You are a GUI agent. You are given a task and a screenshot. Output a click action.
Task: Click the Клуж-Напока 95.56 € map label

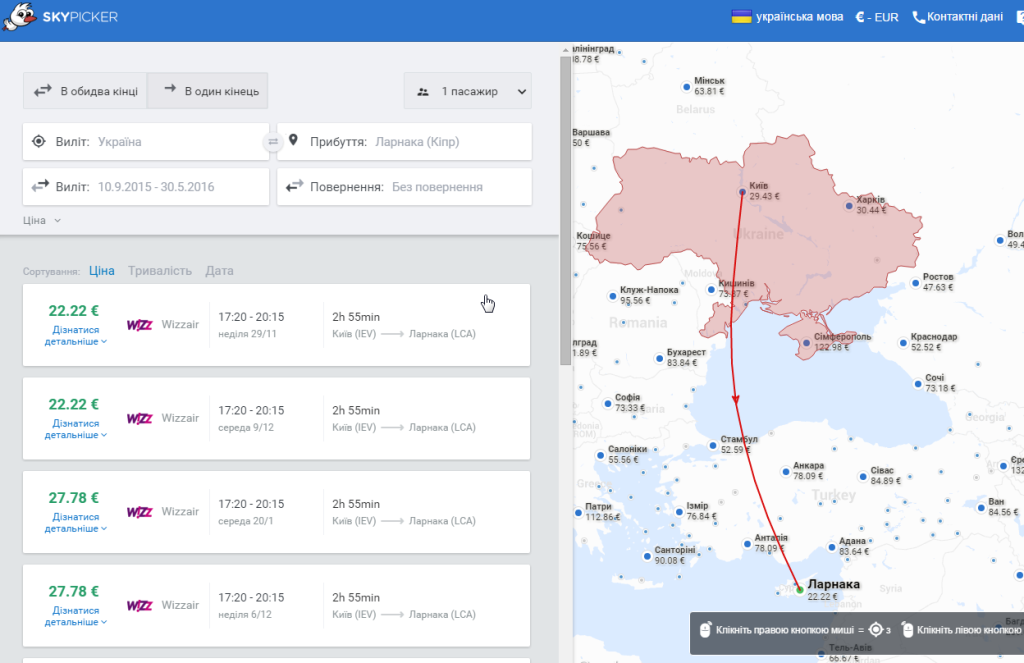pyautogui.click(x=648, y=295)
